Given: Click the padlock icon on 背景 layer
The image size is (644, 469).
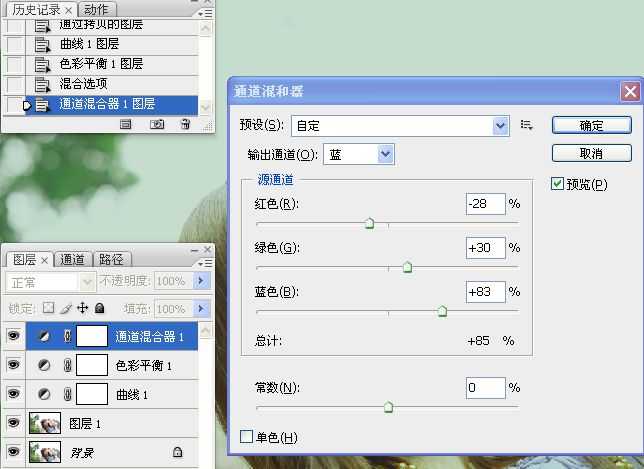Looking at the screenshot, I should (177, 452).
